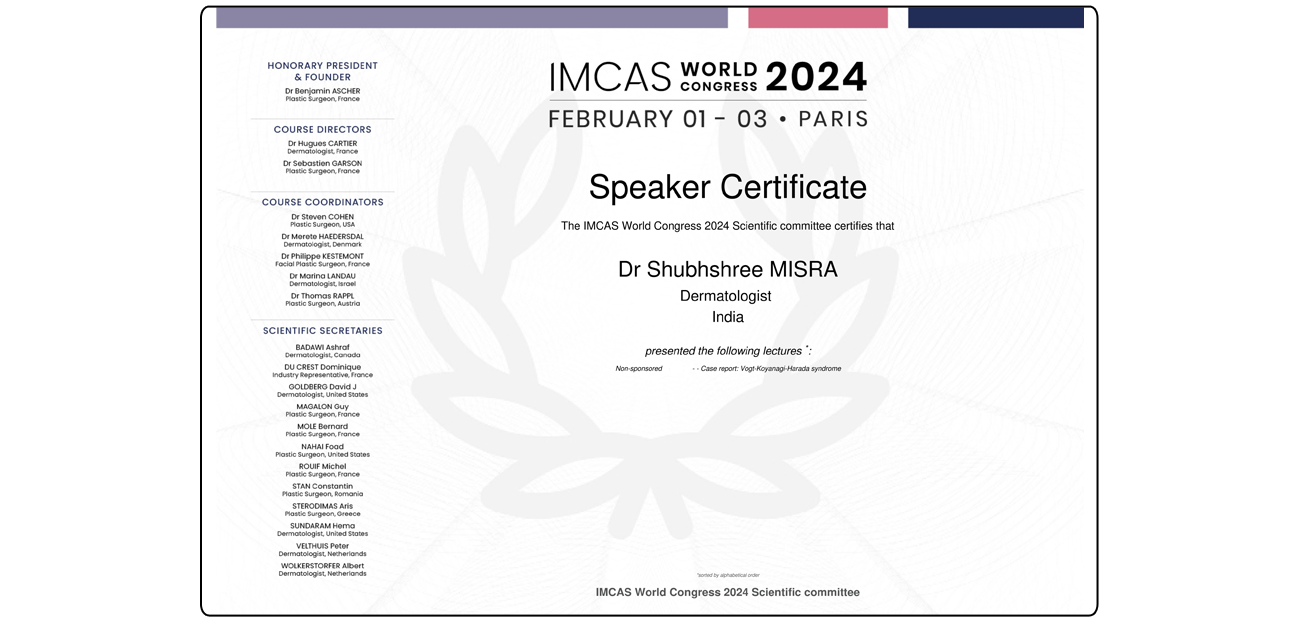Click the "IMCAS WORLD CONGRESS 2024" logo heading
The image size is (1300, 622).
pos(708,77)
